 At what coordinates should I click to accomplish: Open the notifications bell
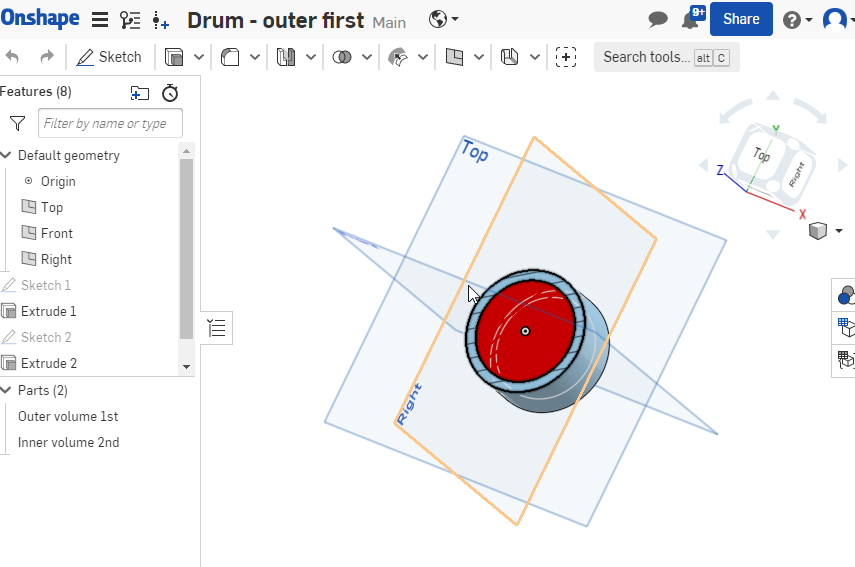[689, 19]
